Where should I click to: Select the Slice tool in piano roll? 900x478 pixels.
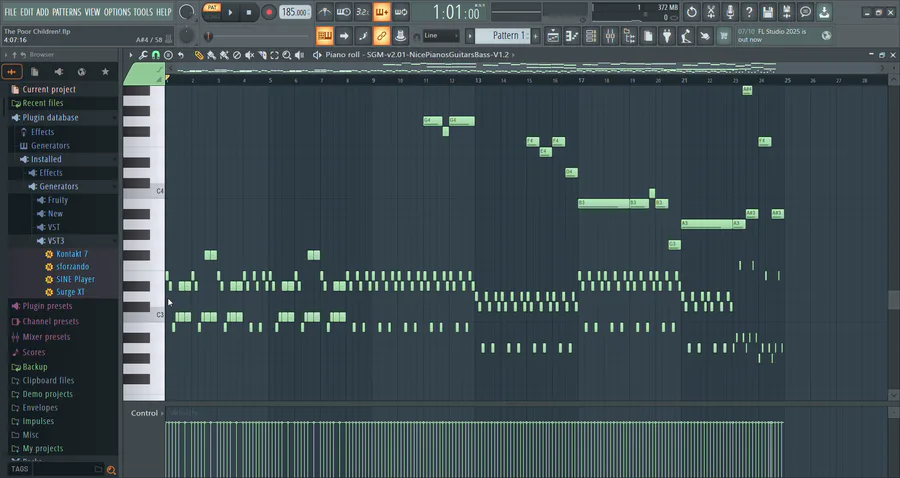click(262, 55)
